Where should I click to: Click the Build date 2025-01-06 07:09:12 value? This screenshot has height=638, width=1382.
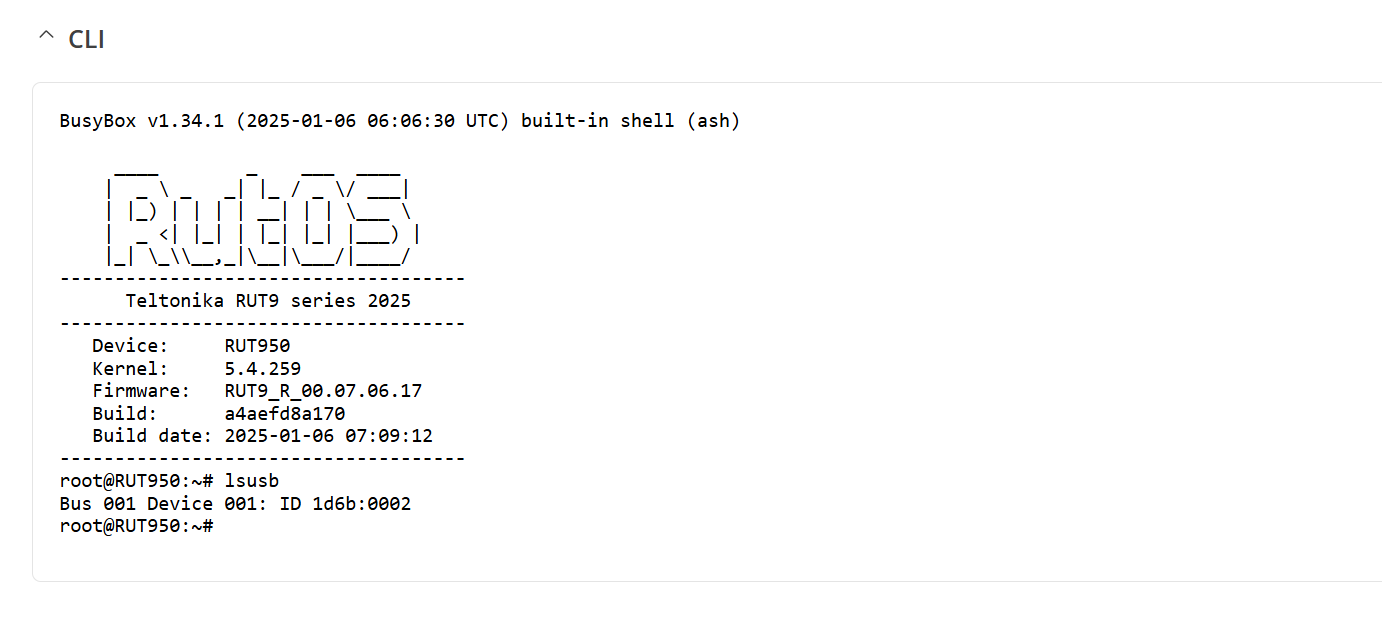(x=329, y=436)
